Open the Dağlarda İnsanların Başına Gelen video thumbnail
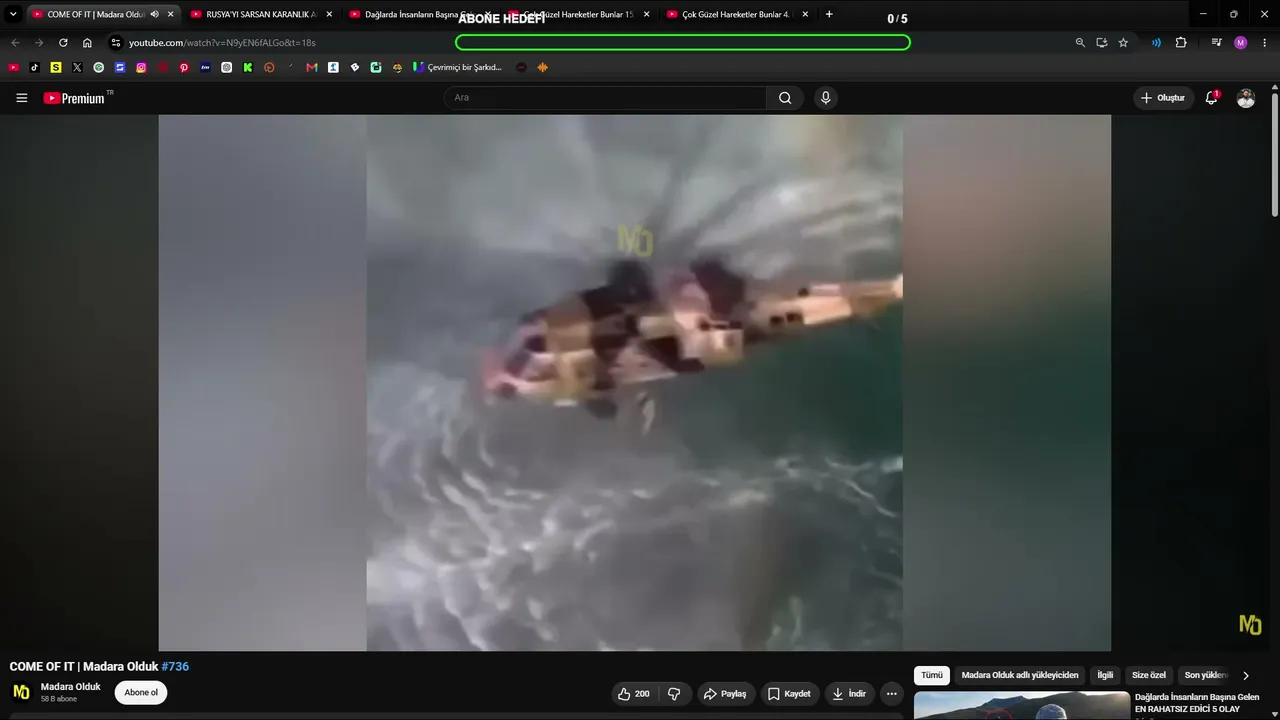Viewport: 1280px width, 720px height. [x=1022, y=706]
